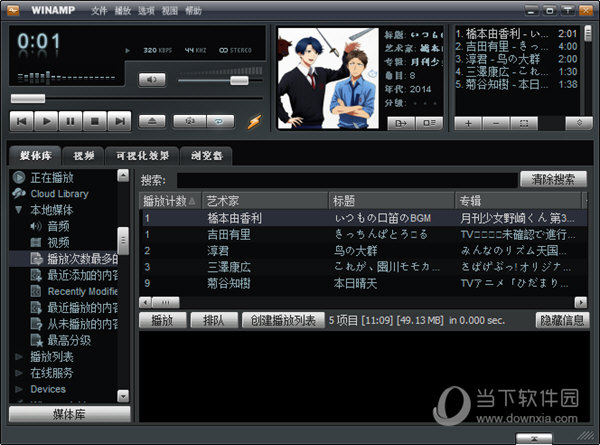Select playlist entry 5 菊谷知樹
The width and height of the screenshot is (600, 445).
pos(516,84)
